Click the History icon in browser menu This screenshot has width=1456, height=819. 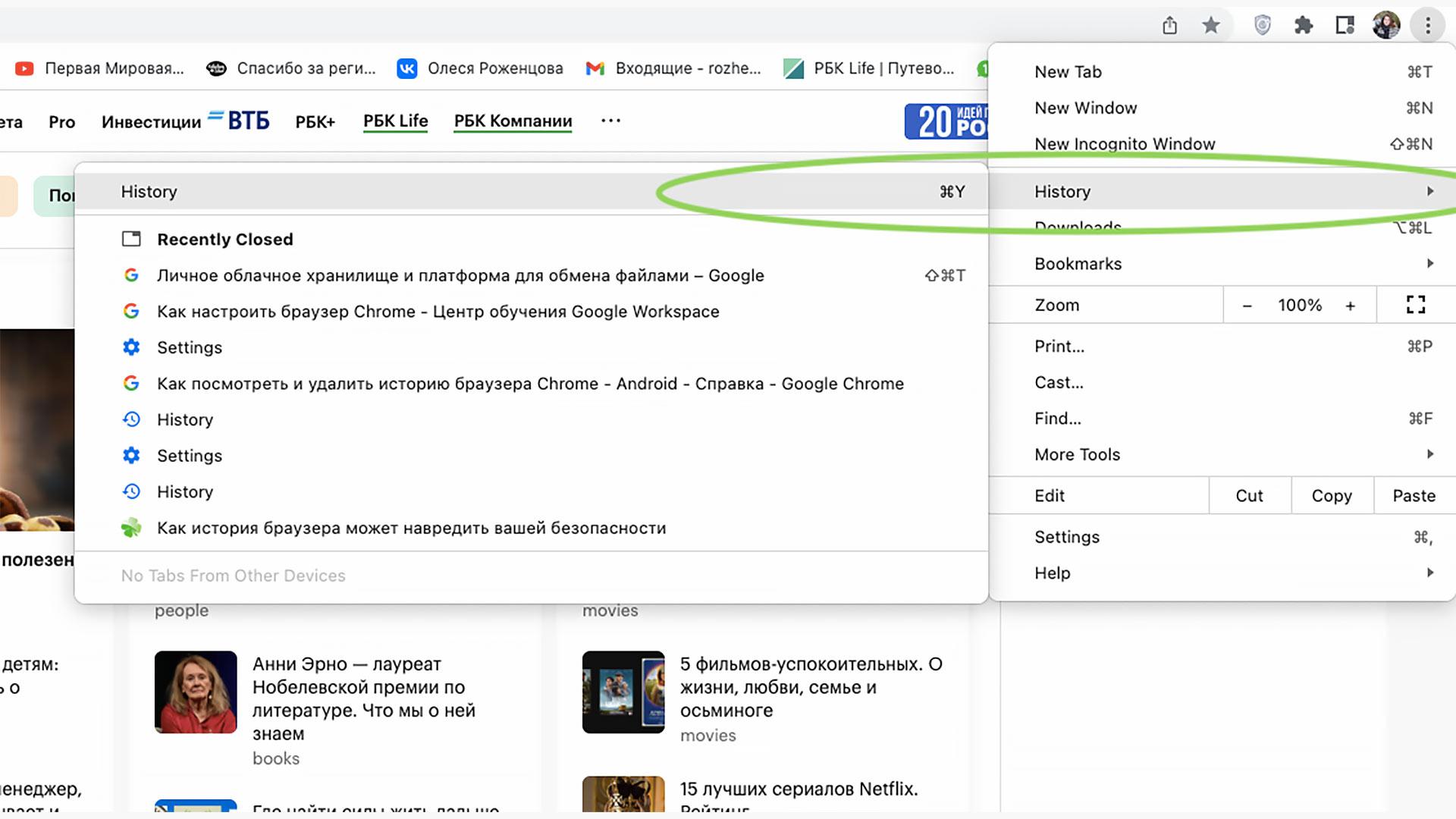coord(1062,191)
